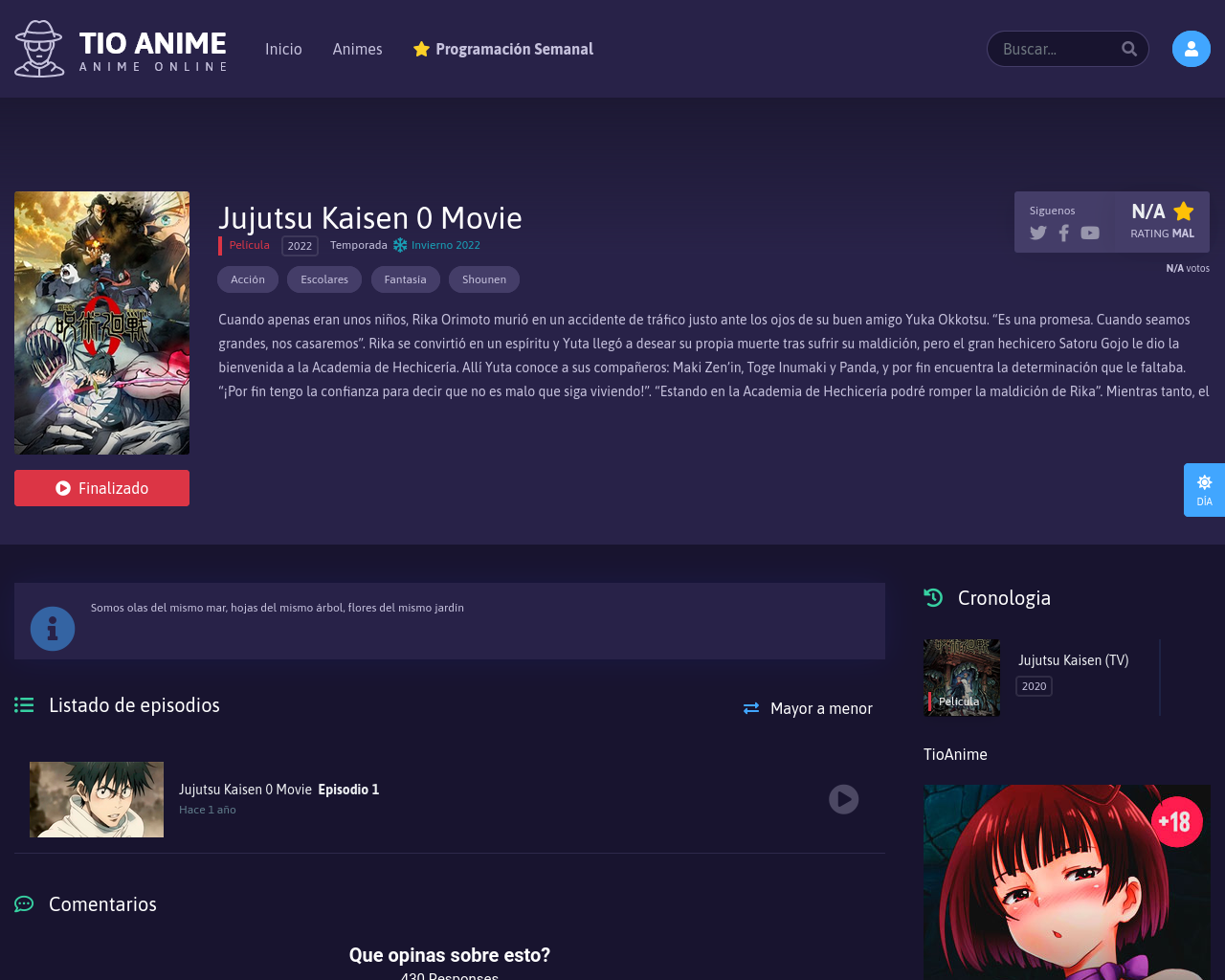
Task: Open the user account avatar icon
Action: pos(1192,49)
